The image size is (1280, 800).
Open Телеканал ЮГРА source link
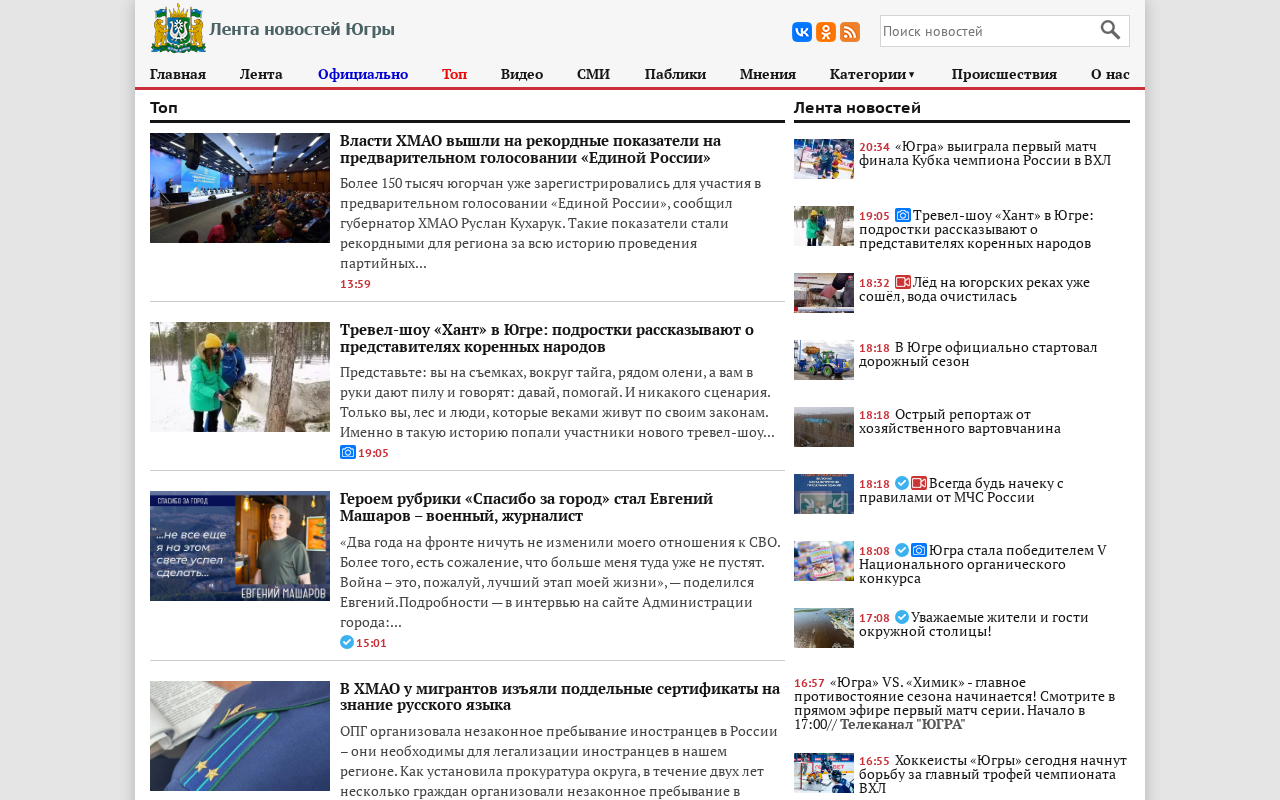pos(902,724)
